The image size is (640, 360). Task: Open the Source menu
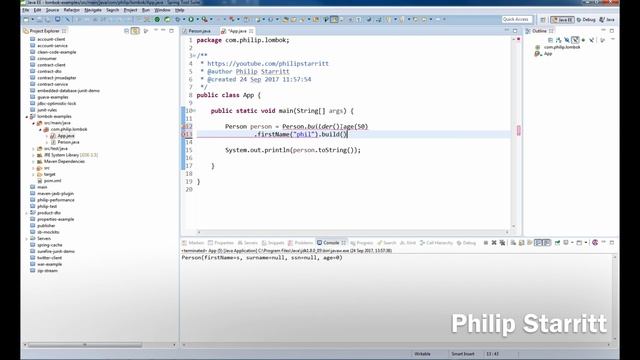[x=52, y=10]
